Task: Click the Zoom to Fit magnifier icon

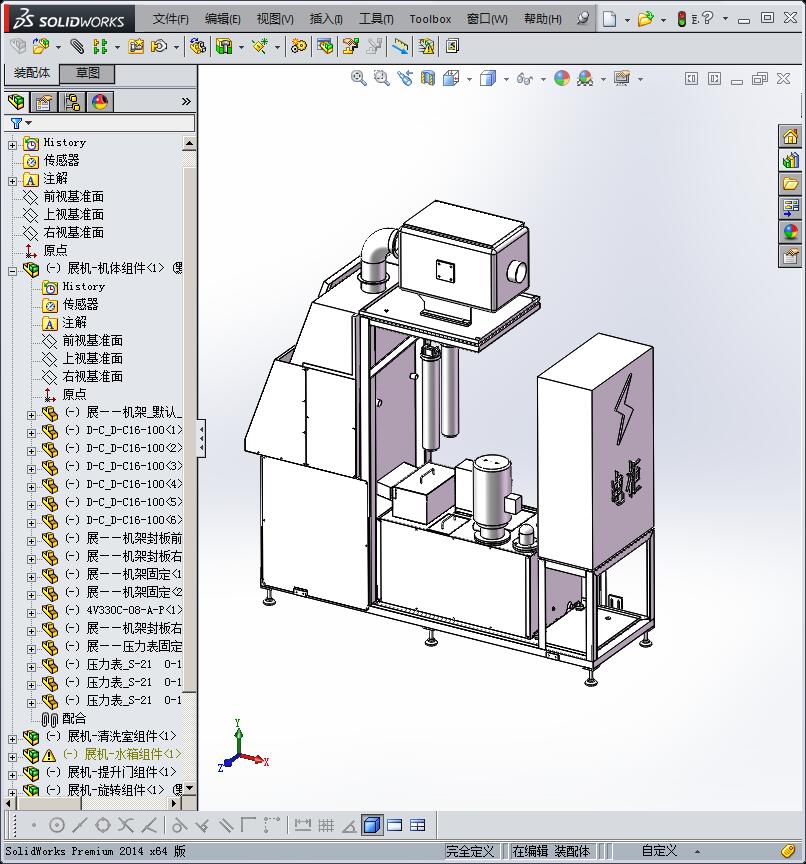Action: coord(359,78)
